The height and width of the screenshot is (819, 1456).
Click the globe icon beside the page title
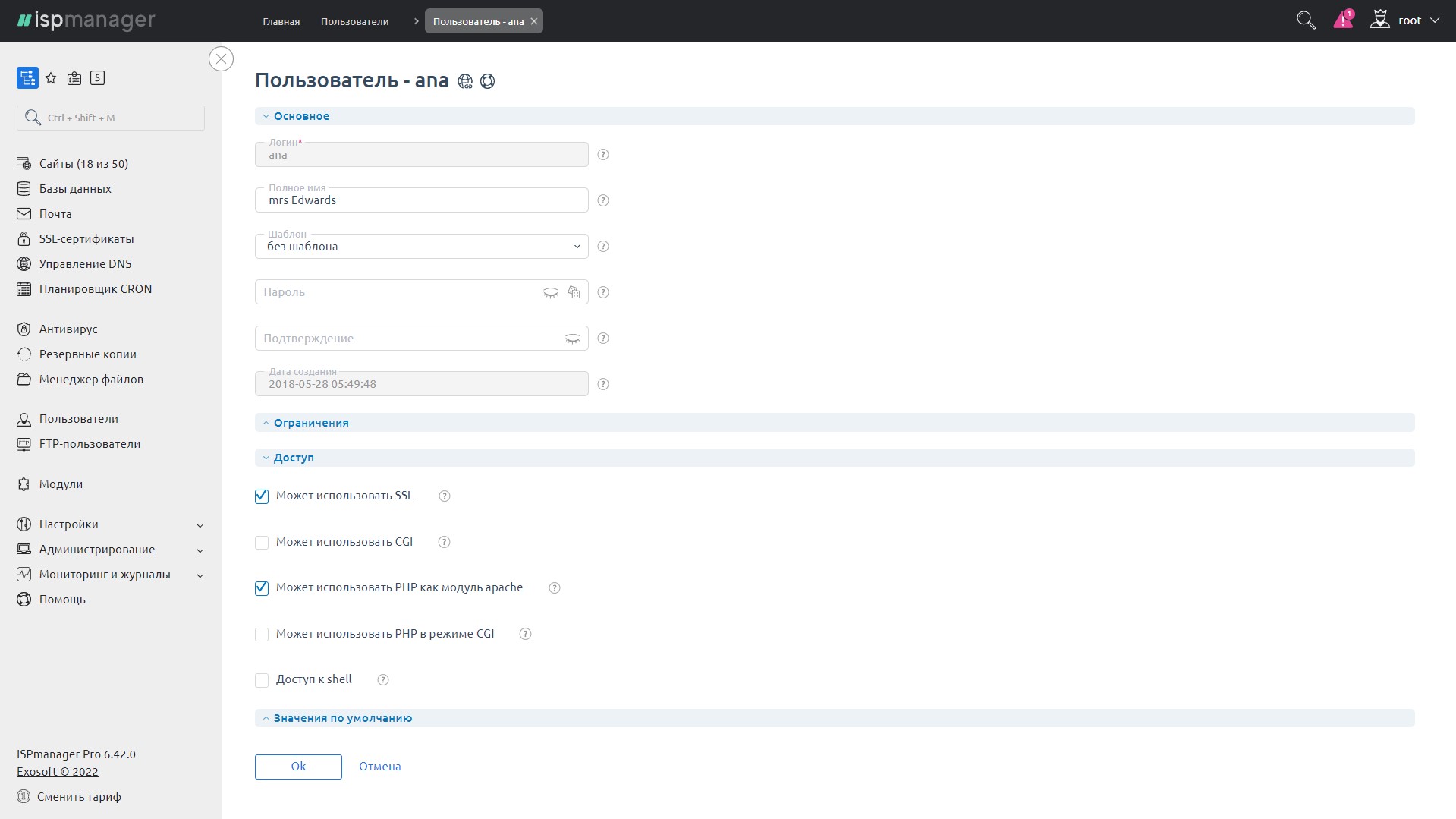tap(465, 81)
